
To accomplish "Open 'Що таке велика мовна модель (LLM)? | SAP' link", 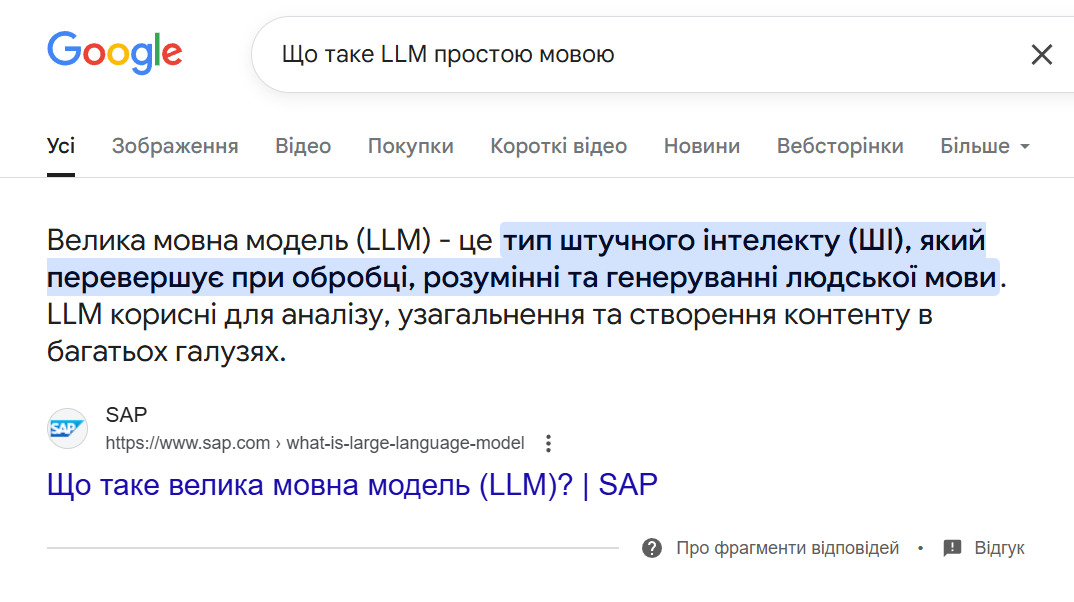I will click(x=352, y=485).
